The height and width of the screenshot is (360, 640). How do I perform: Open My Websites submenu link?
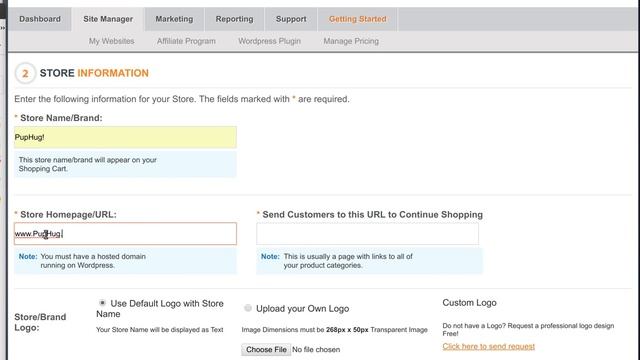pos(111,41)
